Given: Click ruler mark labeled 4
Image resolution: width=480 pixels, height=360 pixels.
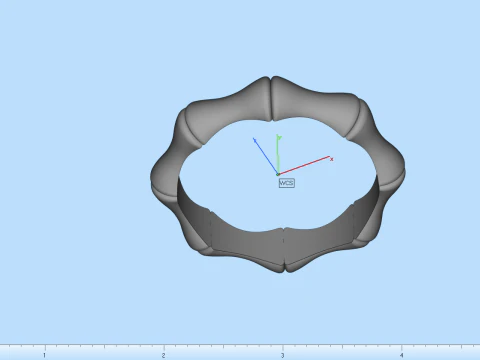Looking at the screenshot, I should point(401,355).
